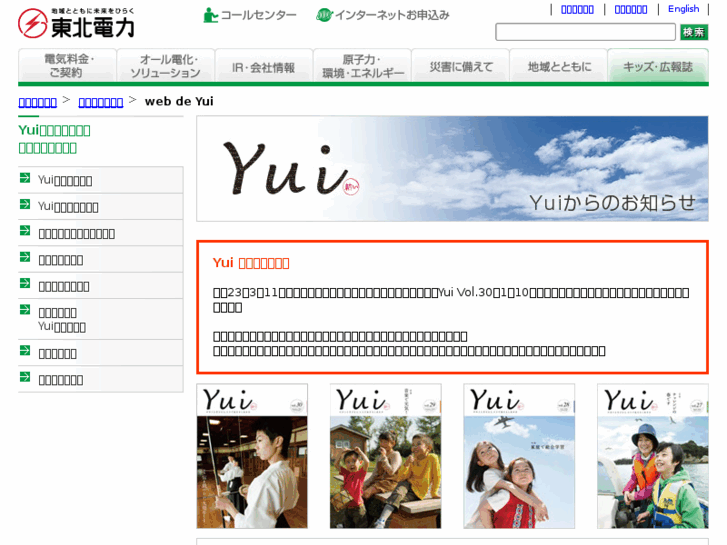Open Yui vol.29 children on bench cover
This screenshot has height=545, width=727.
coord(385,456)
